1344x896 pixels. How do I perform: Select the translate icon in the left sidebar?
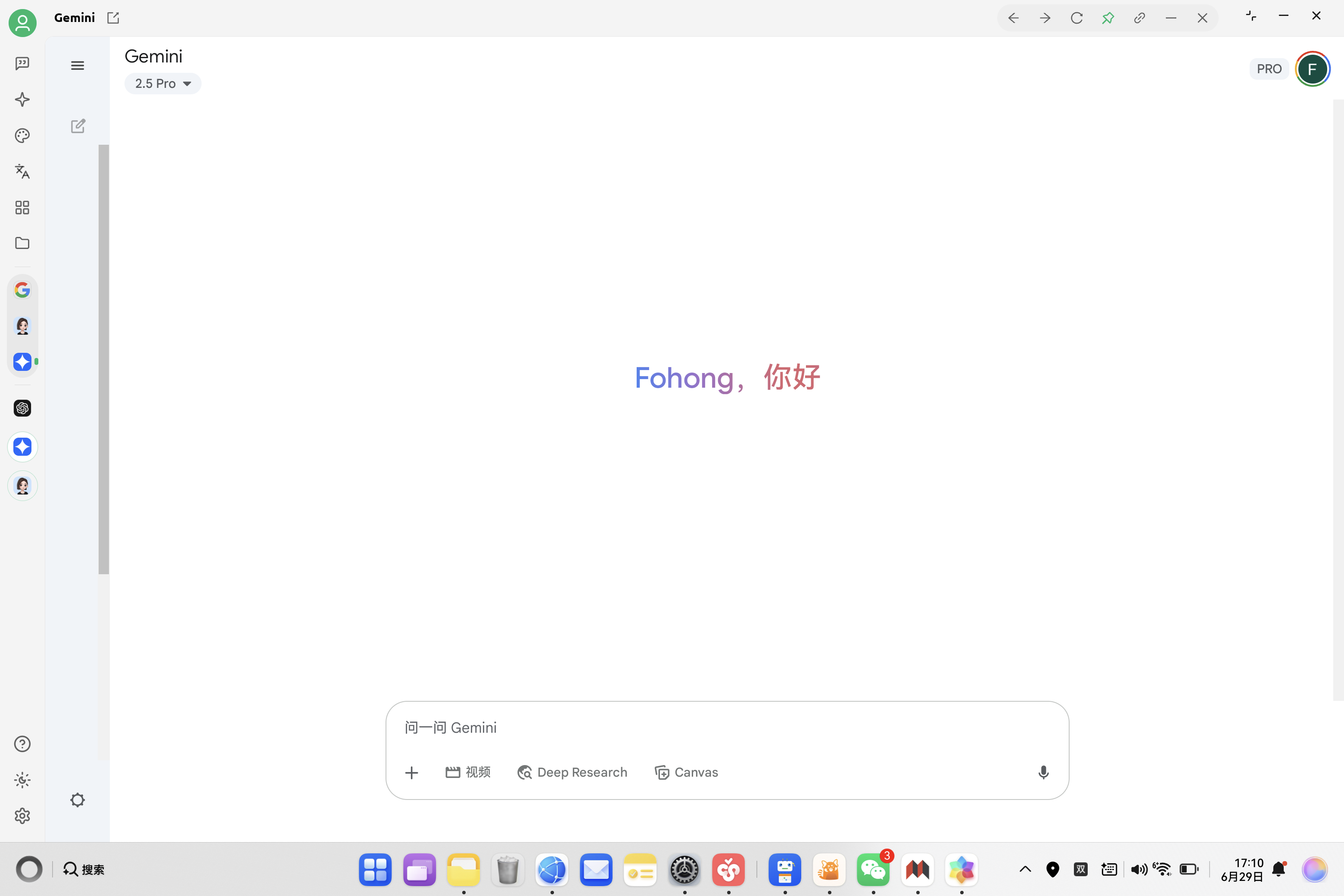click(x=22, y=171)
